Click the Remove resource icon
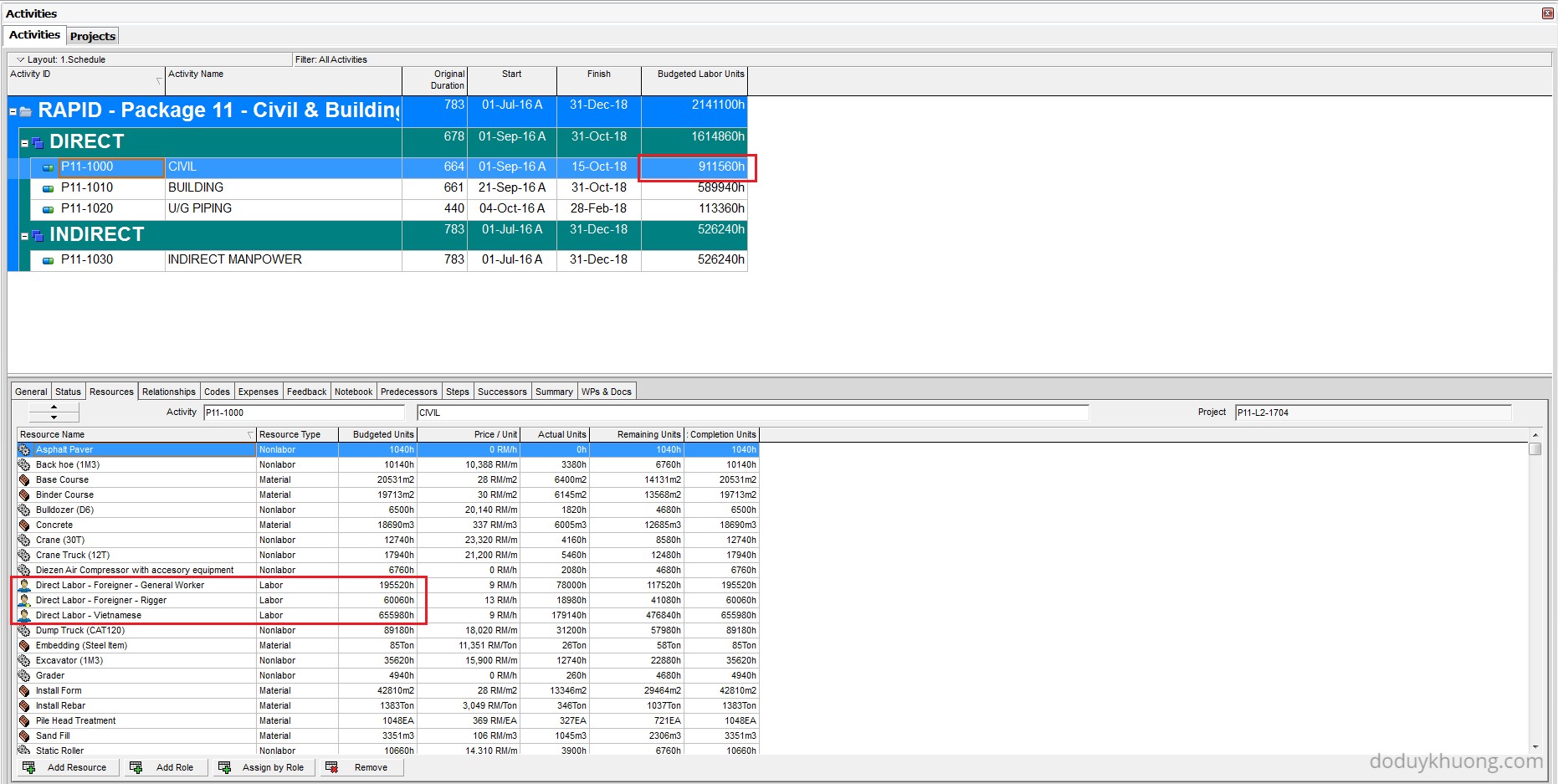 point(331,767)
